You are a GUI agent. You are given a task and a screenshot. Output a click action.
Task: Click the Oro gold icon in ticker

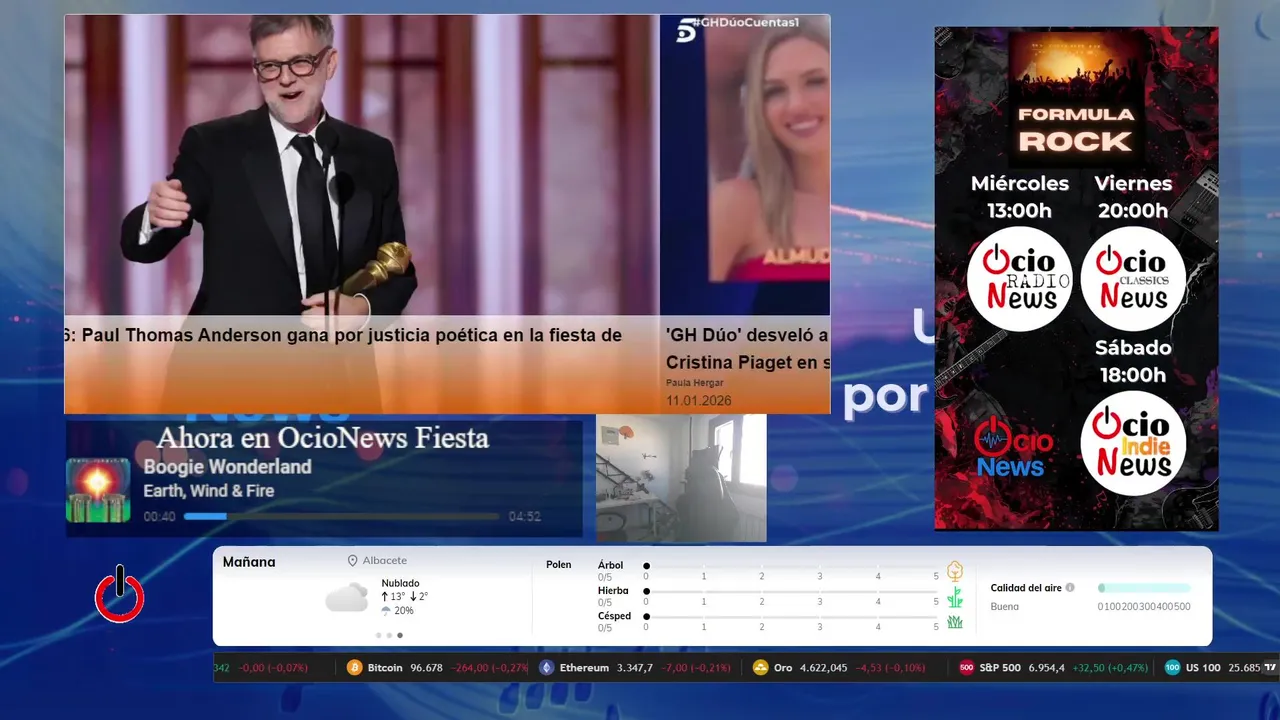(760, 668)
